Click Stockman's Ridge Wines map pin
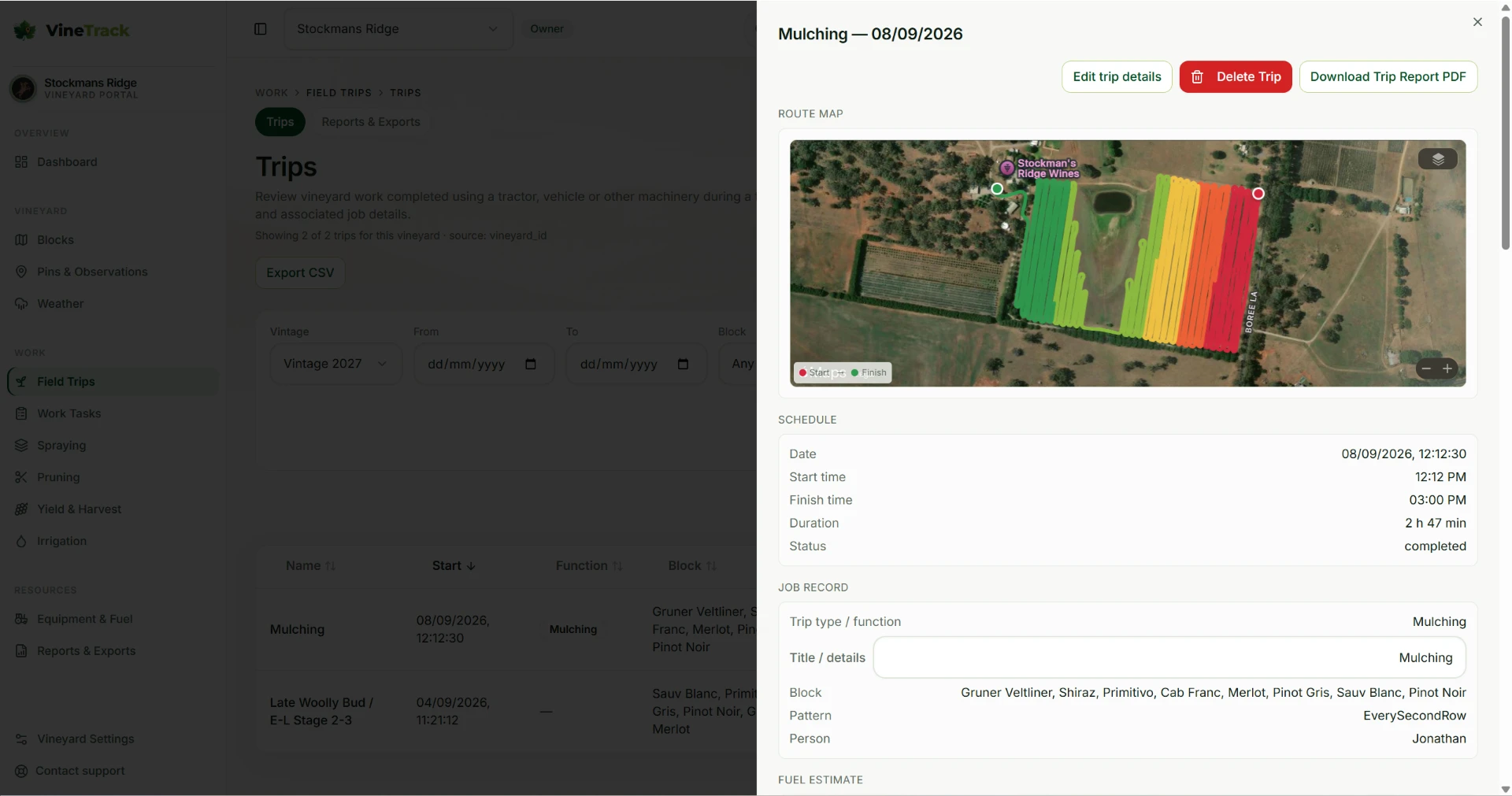The width and height of the screenshot is (1512, 796). tap(1006, 168)
